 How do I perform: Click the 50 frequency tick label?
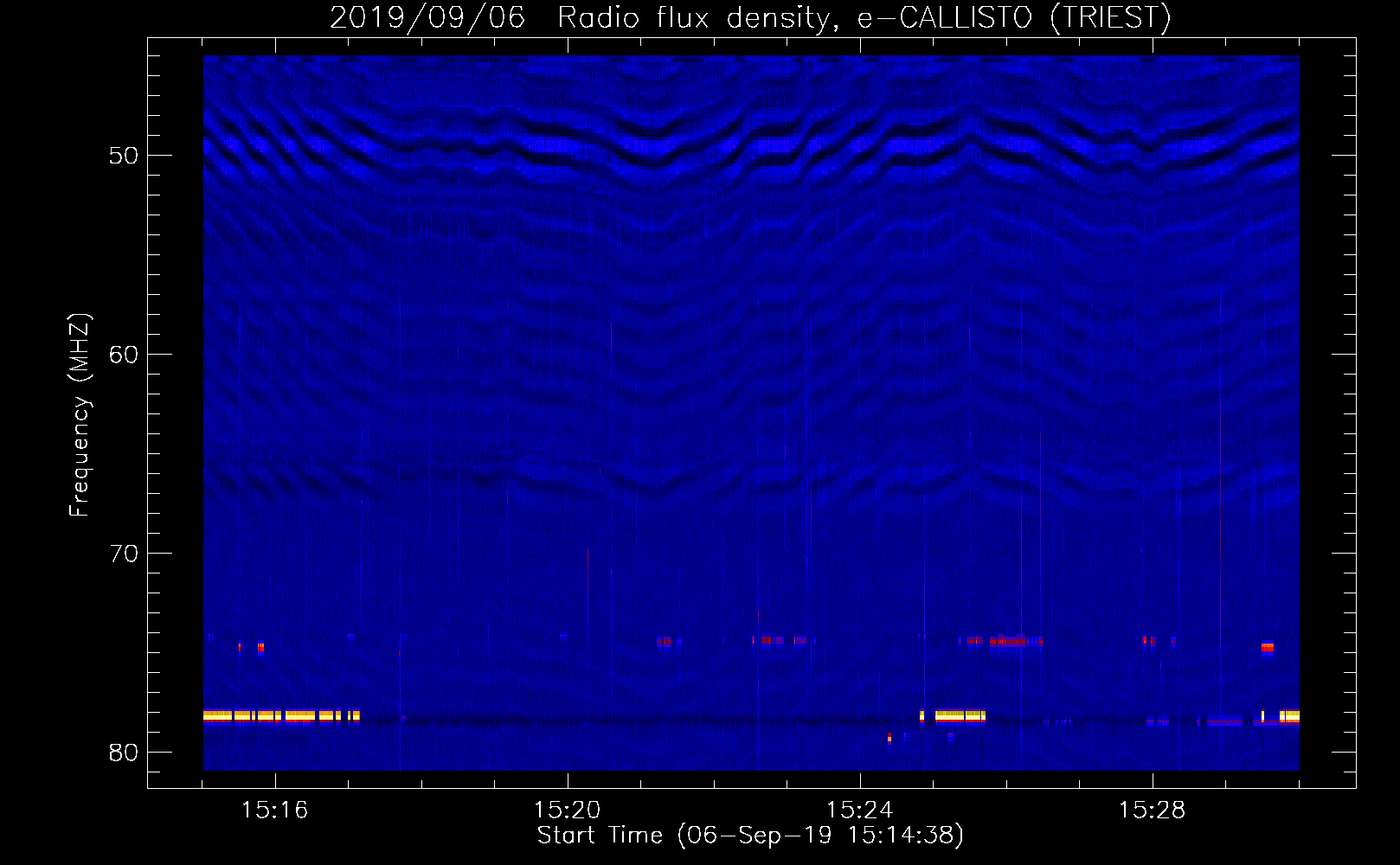pyautogui.click(x=124, y=156)
